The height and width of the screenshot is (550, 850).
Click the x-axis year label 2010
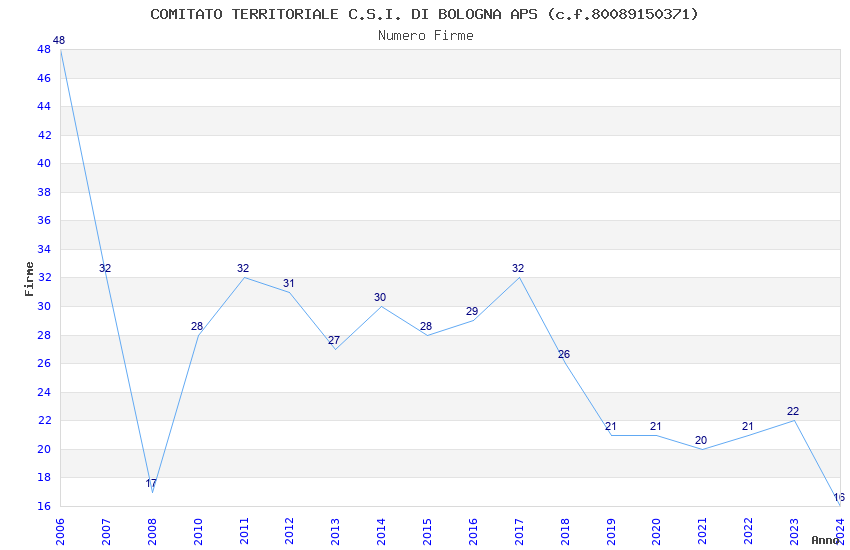click(198, 532)
